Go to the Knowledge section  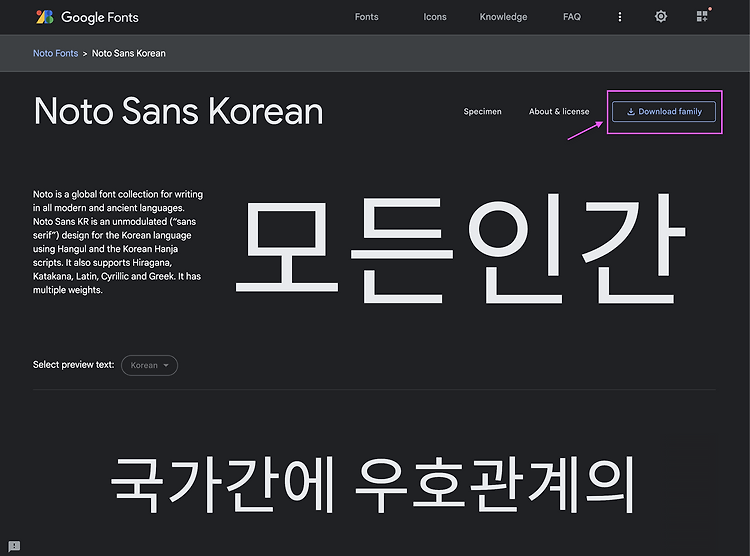coord(503,17)
